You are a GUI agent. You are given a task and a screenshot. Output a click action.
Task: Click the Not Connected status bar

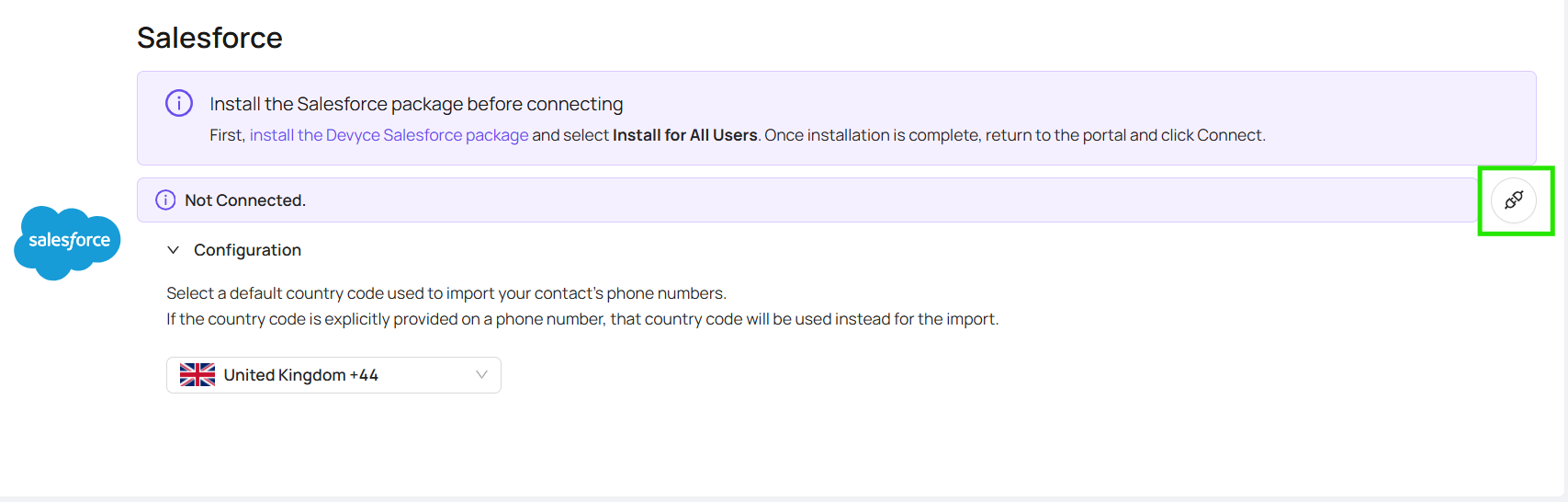[x=807, y=200]
